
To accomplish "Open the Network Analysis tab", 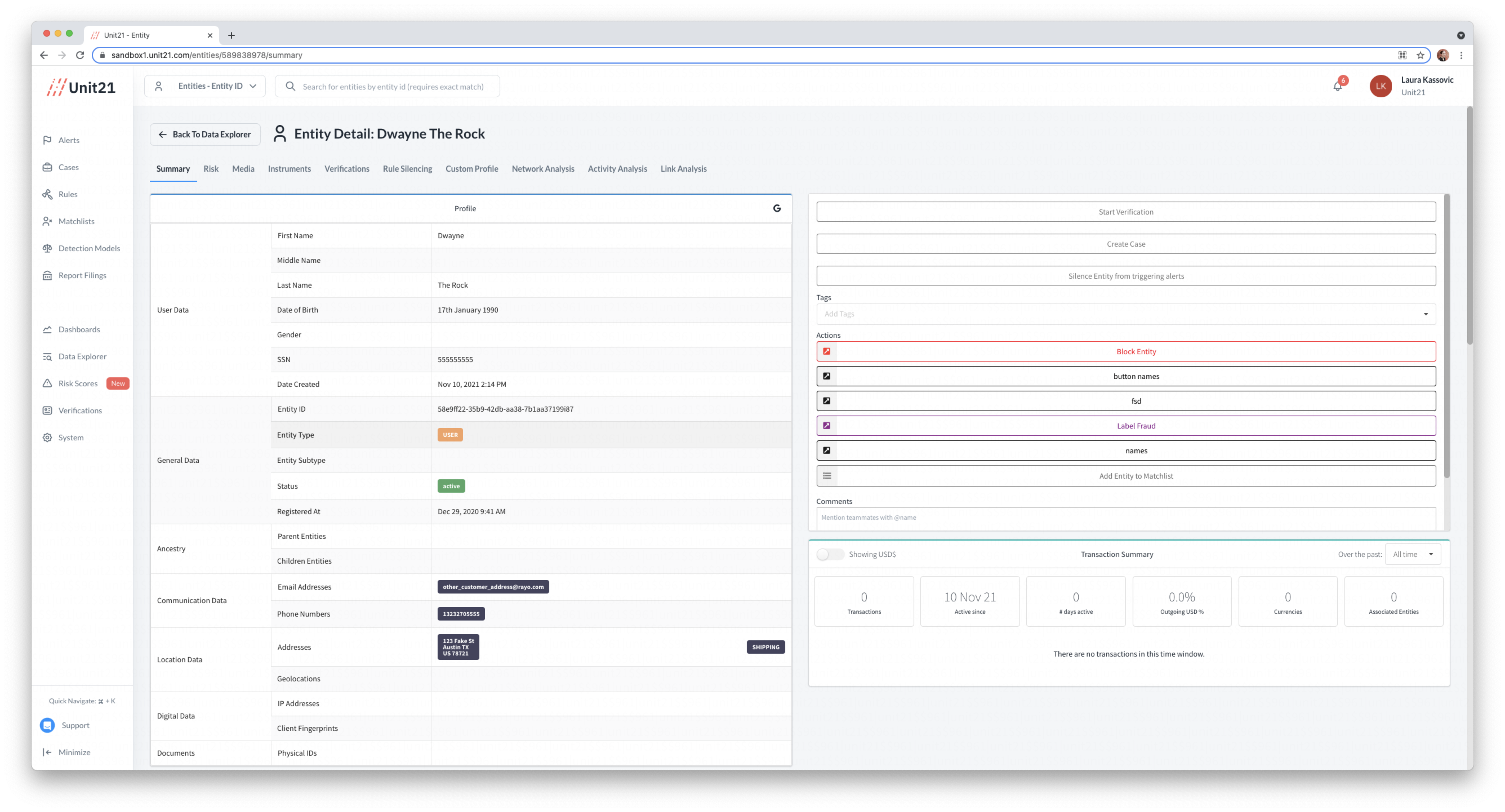I will [x=542, y=169].
